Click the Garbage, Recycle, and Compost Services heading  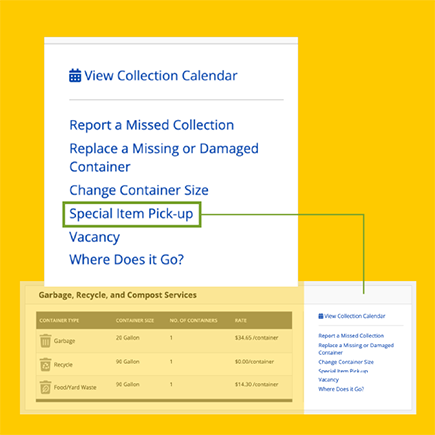117,295
